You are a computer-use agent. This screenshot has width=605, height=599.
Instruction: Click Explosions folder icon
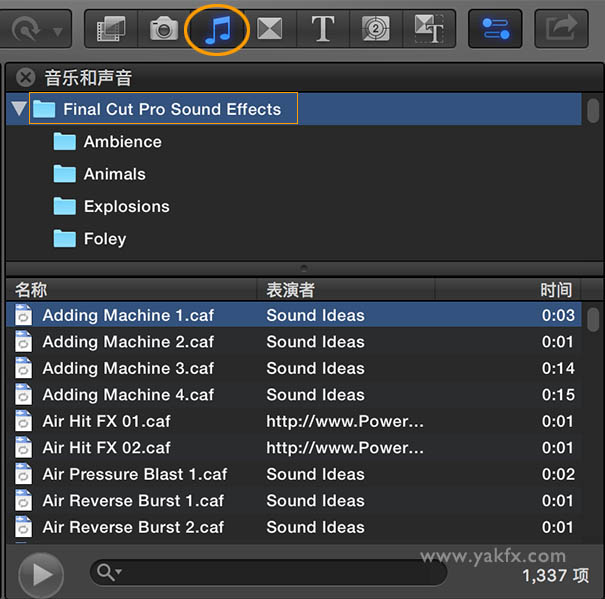click(64, 206)
